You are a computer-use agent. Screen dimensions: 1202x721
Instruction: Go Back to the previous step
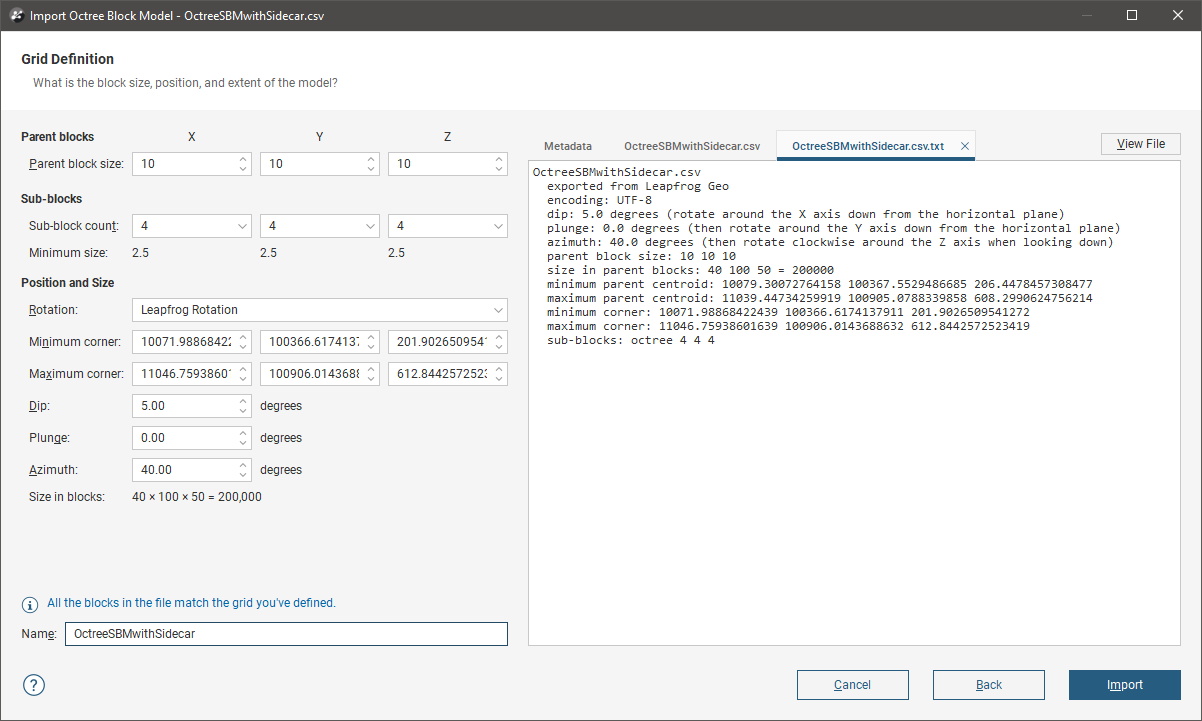click(x=989, y=685)
